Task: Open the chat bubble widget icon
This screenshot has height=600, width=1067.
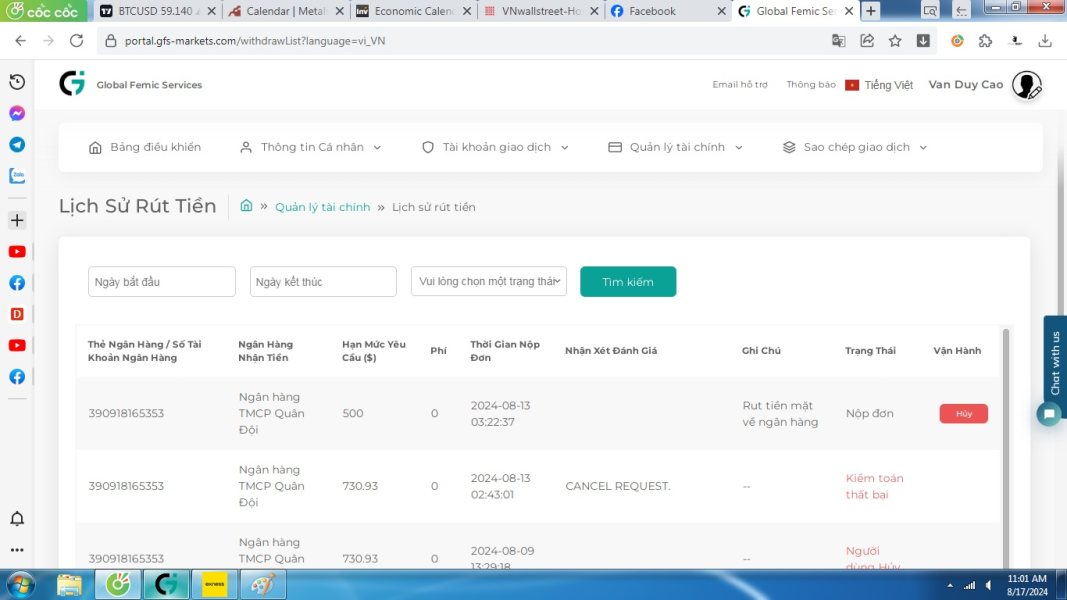Action: click(1049, 414)
